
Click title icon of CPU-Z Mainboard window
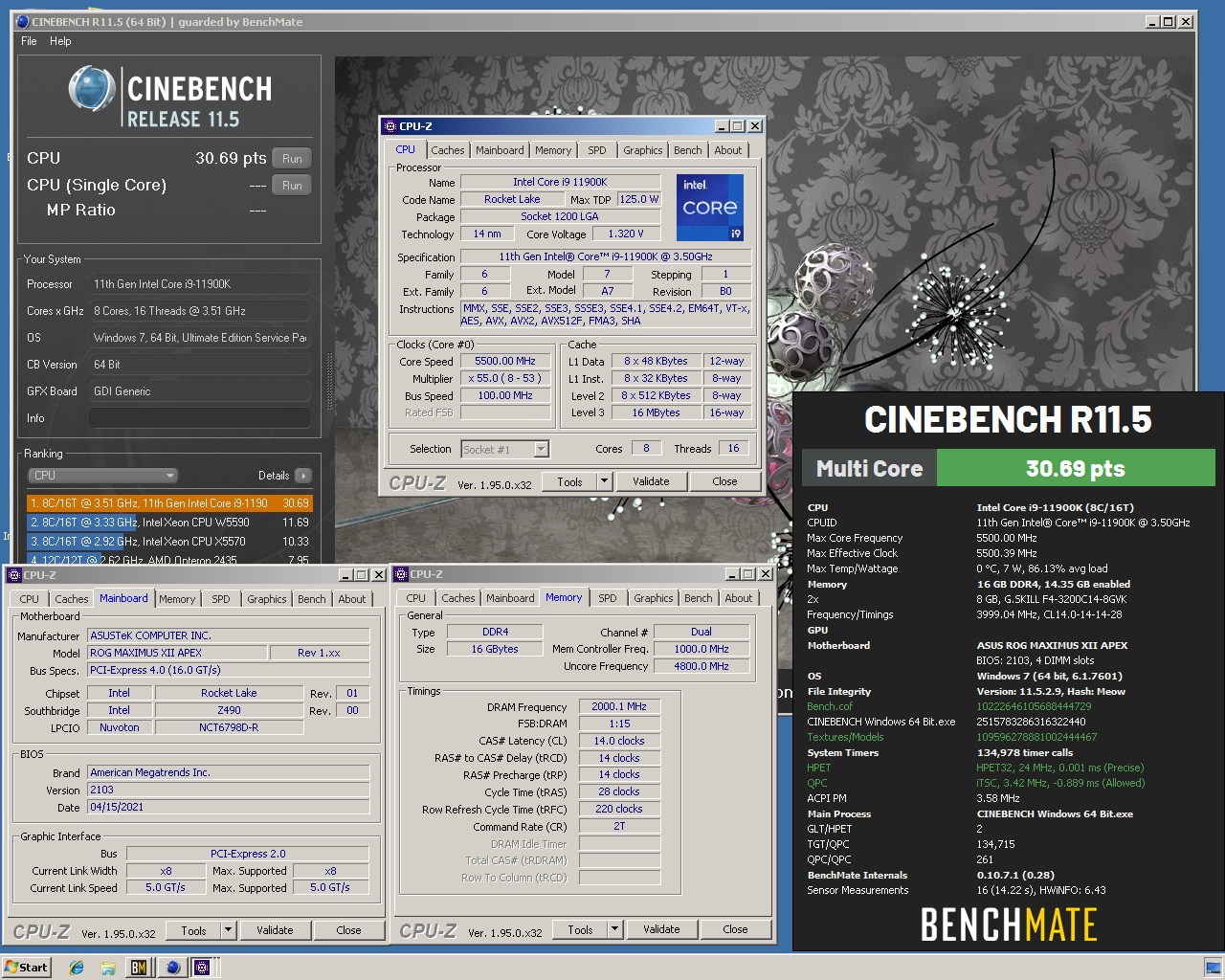(x=14, y=575)
